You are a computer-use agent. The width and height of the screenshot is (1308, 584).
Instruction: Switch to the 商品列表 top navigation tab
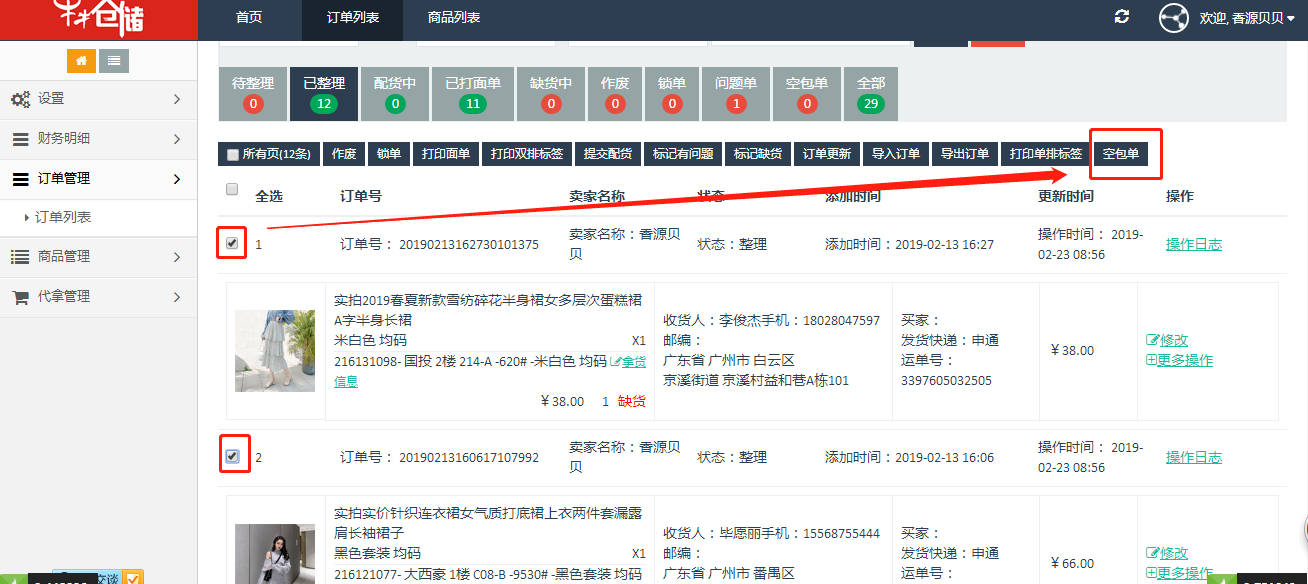point(453,18)
